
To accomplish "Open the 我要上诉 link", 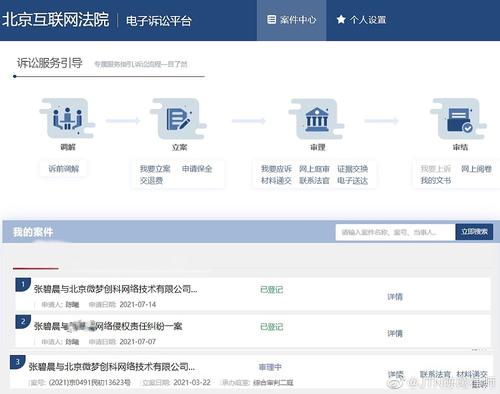I will [x=436, y=169].
